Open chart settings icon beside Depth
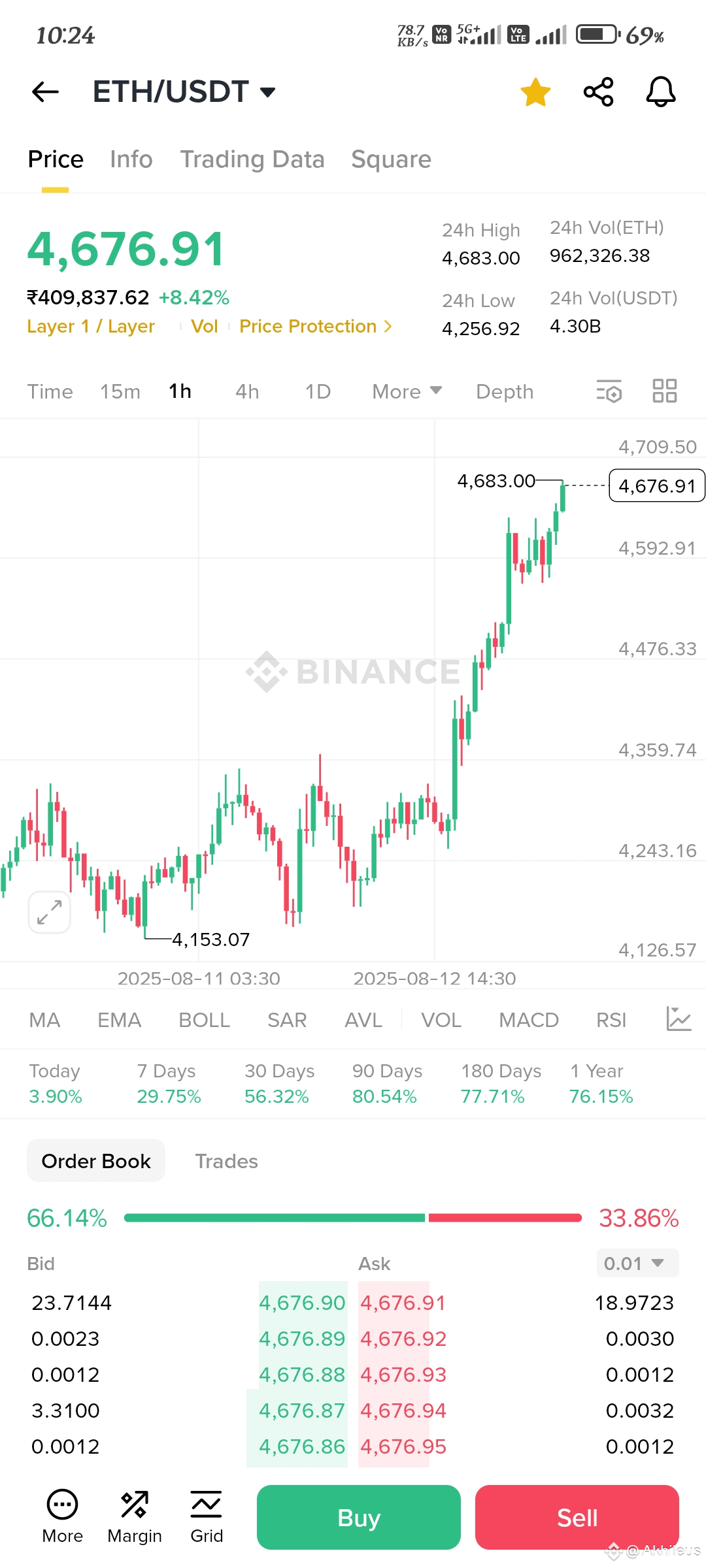 (609, 391)
